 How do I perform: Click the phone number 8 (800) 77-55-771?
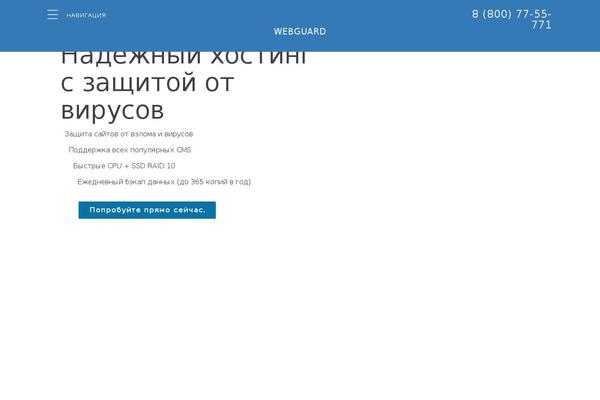coord(512,20)
